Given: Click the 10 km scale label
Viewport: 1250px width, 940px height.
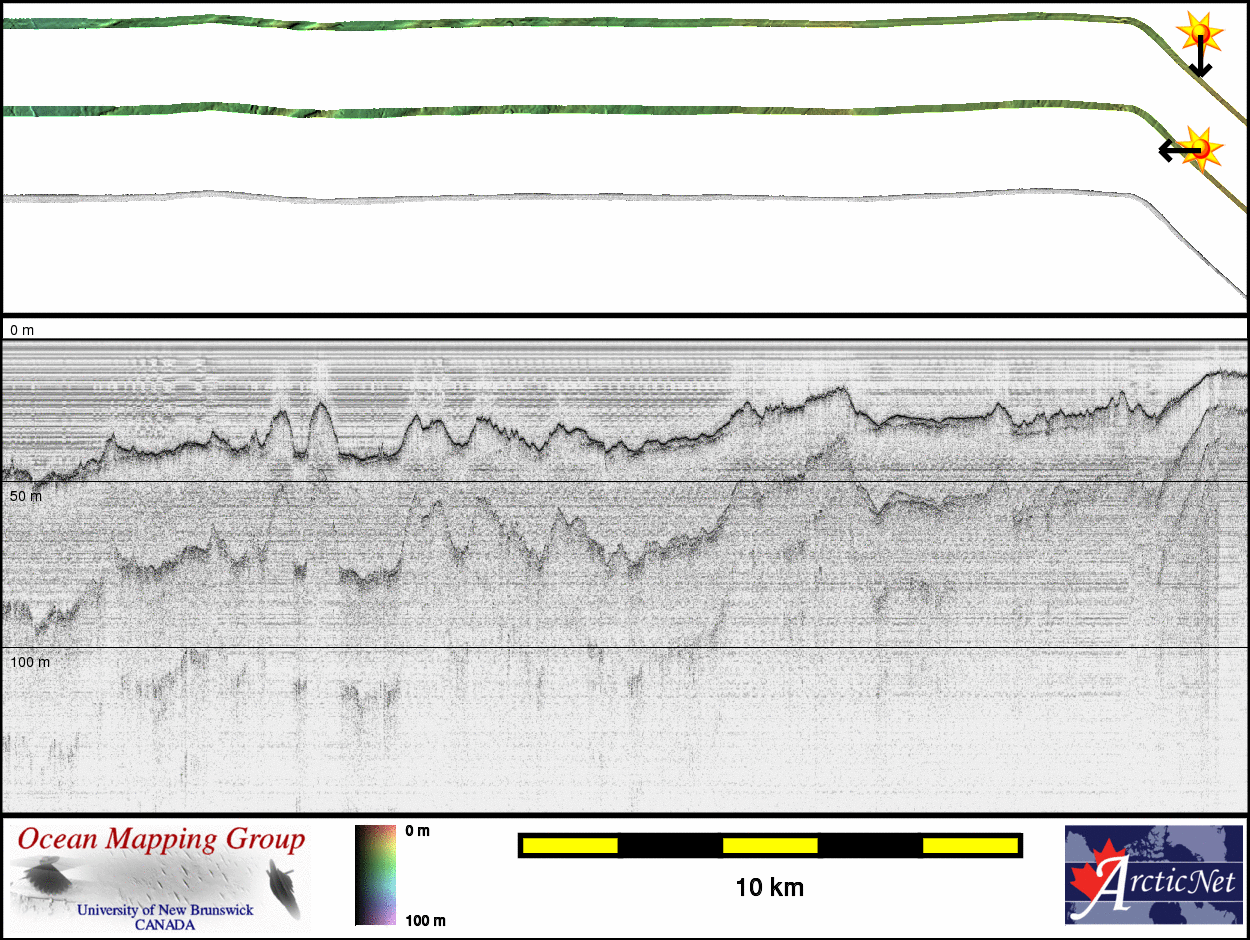Looking at the screenshot, I should click(x=769, y=887).
